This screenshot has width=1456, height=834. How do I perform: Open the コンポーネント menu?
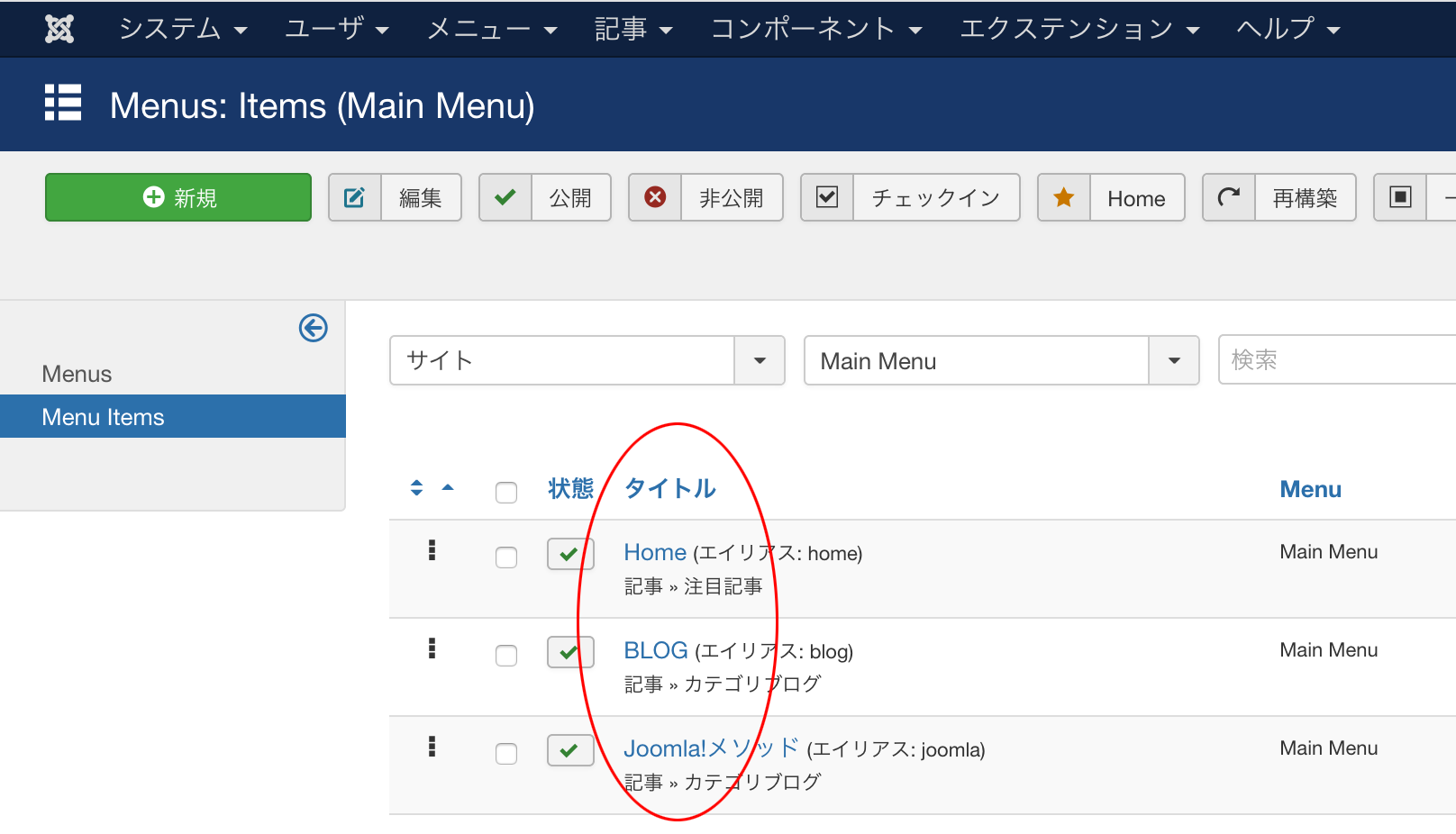(815, 29)
